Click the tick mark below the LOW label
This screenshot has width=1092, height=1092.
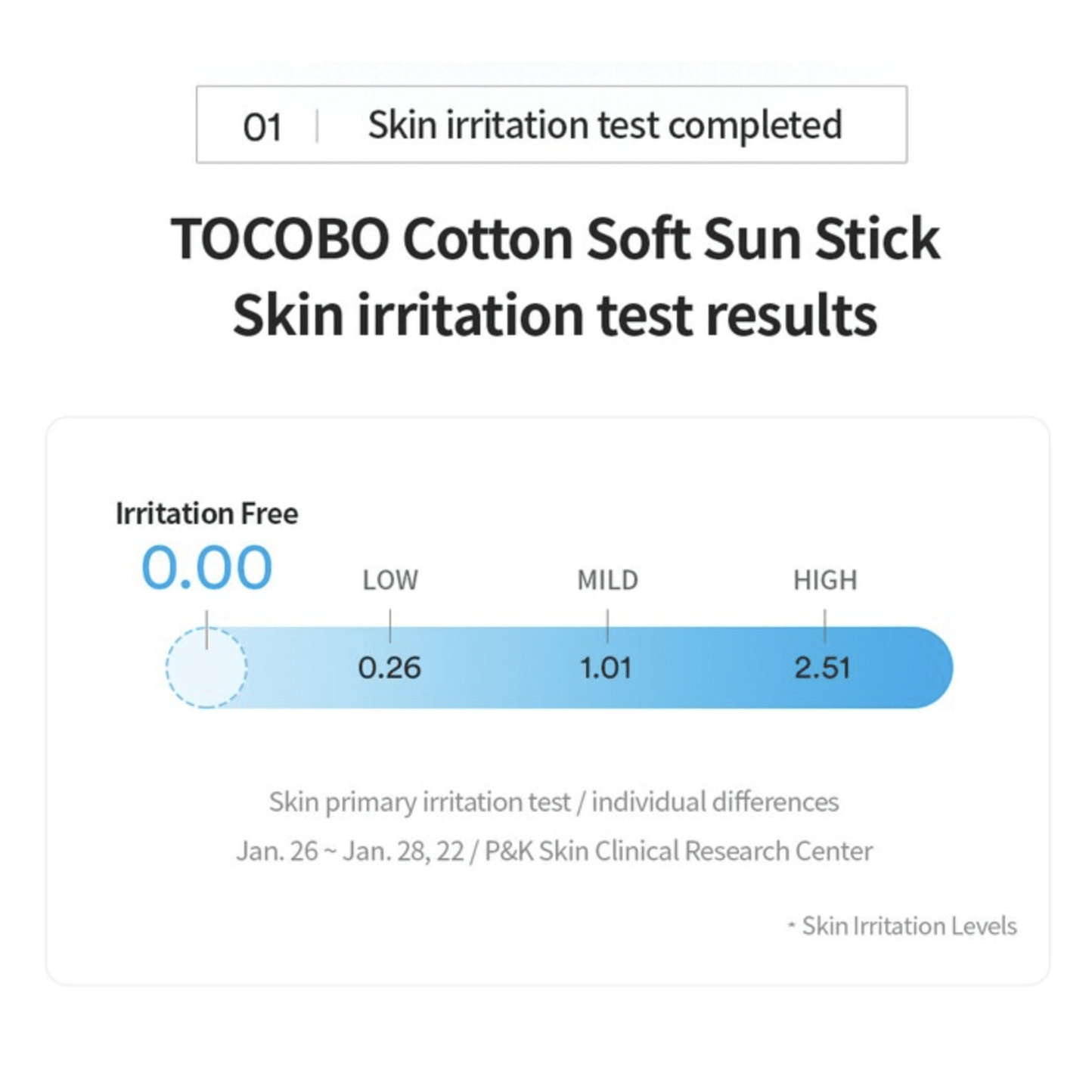(x=390, y=626)
